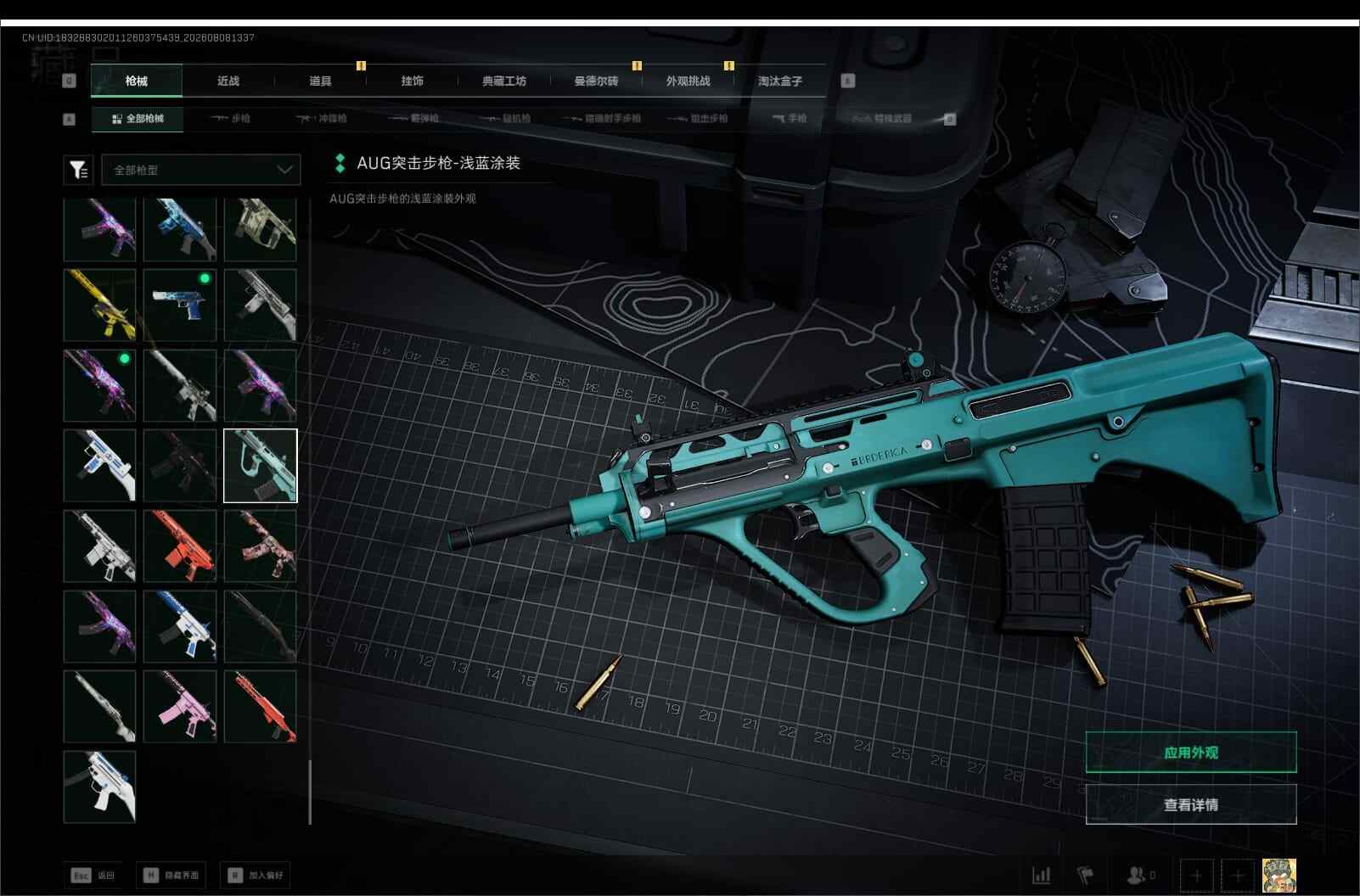This screenshot has height=896, width=1360.
Task: Click the flag icon in bottom bar
Action: (x=1086, y=875)
